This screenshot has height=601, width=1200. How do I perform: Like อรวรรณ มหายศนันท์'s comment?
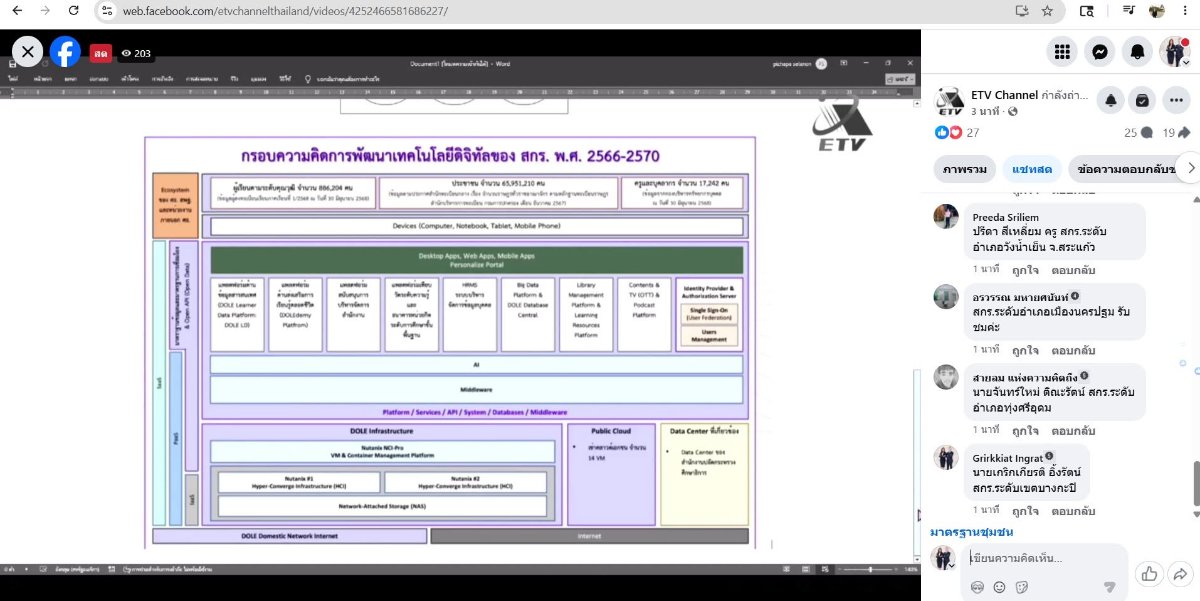click(1024, 350)
